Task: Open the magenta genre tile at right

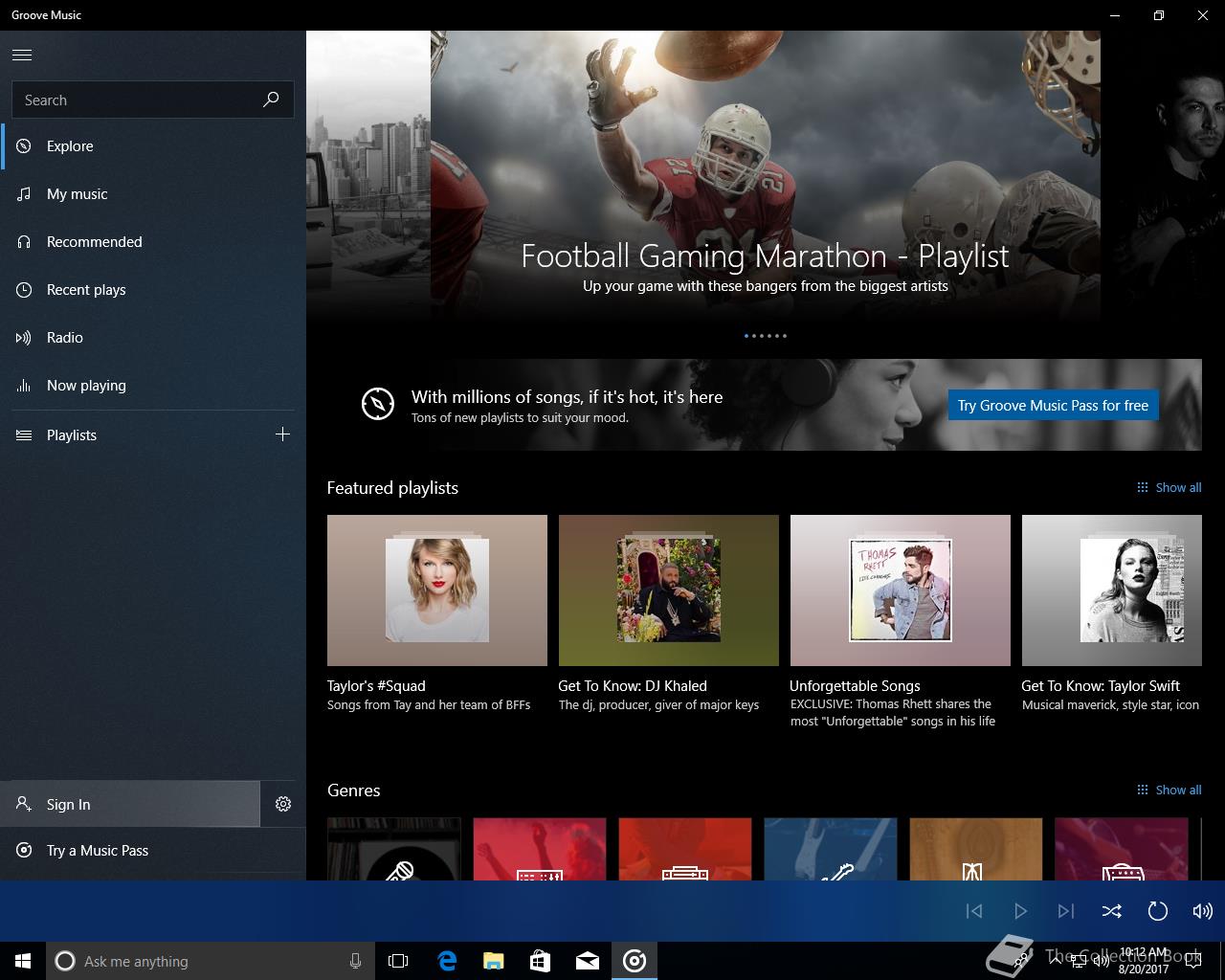Action: [1122, 849]
